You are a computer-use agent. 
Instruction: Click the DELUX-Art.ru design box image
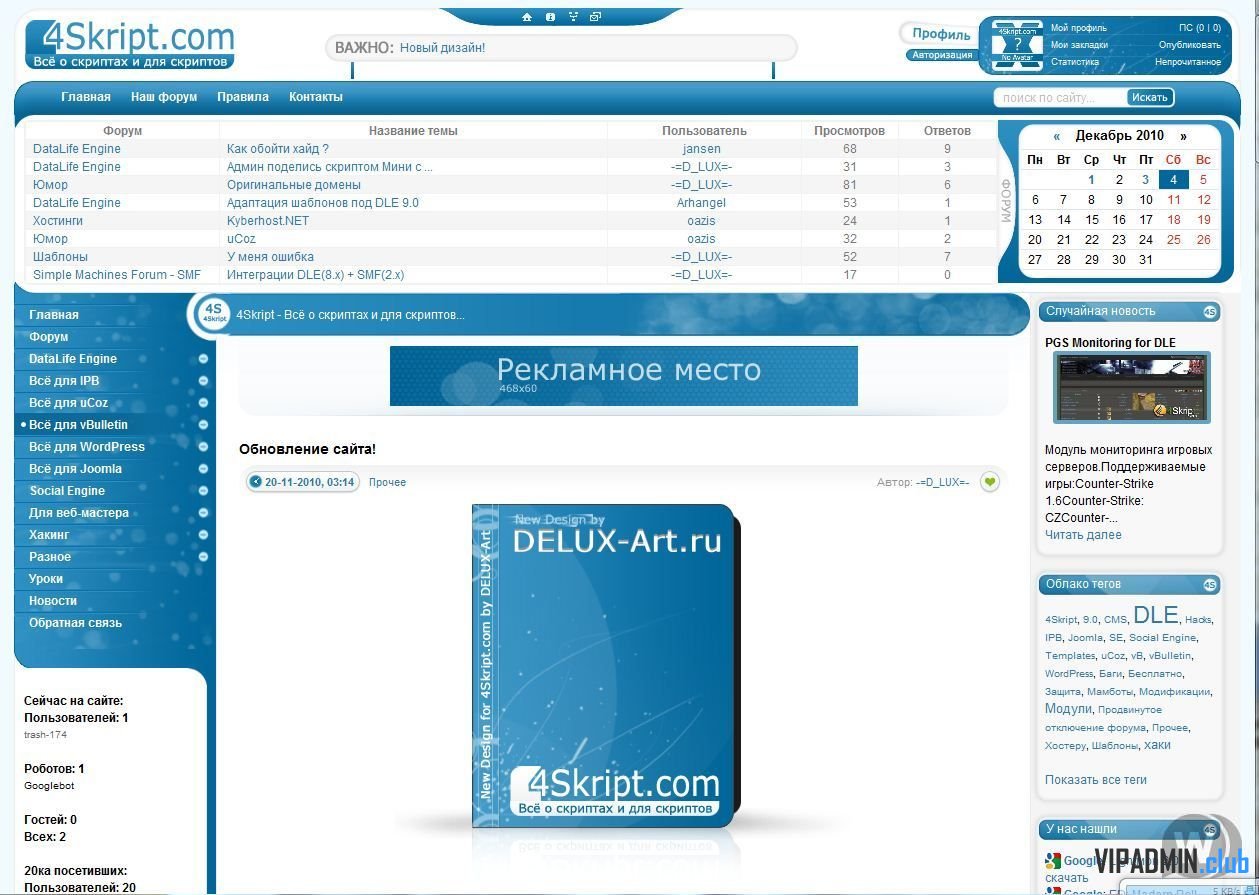[608, 666]
